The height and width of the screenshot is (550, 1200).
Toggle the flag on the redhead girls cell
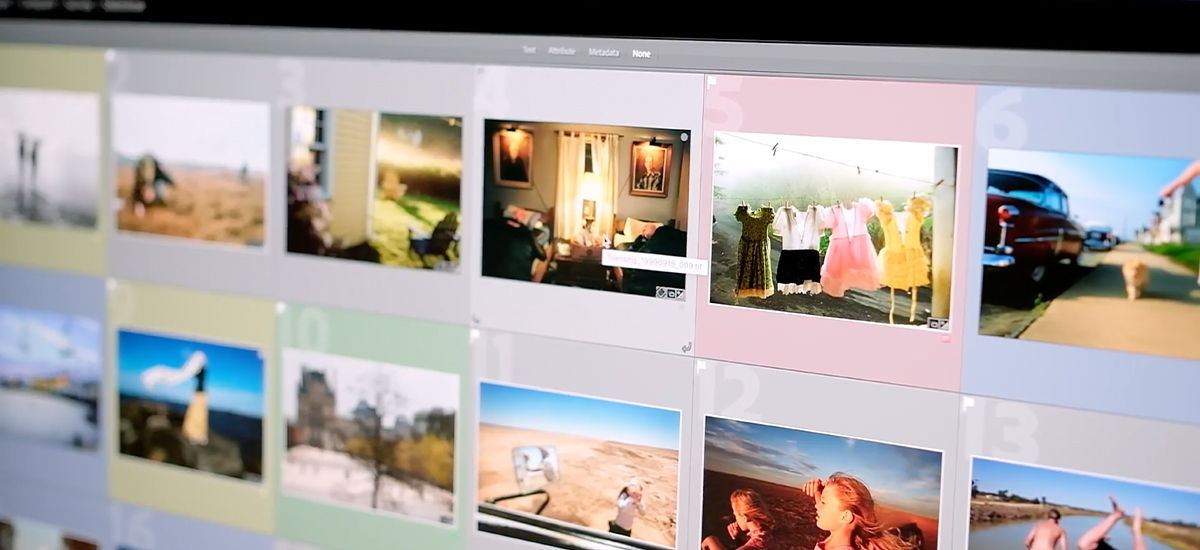702,366
